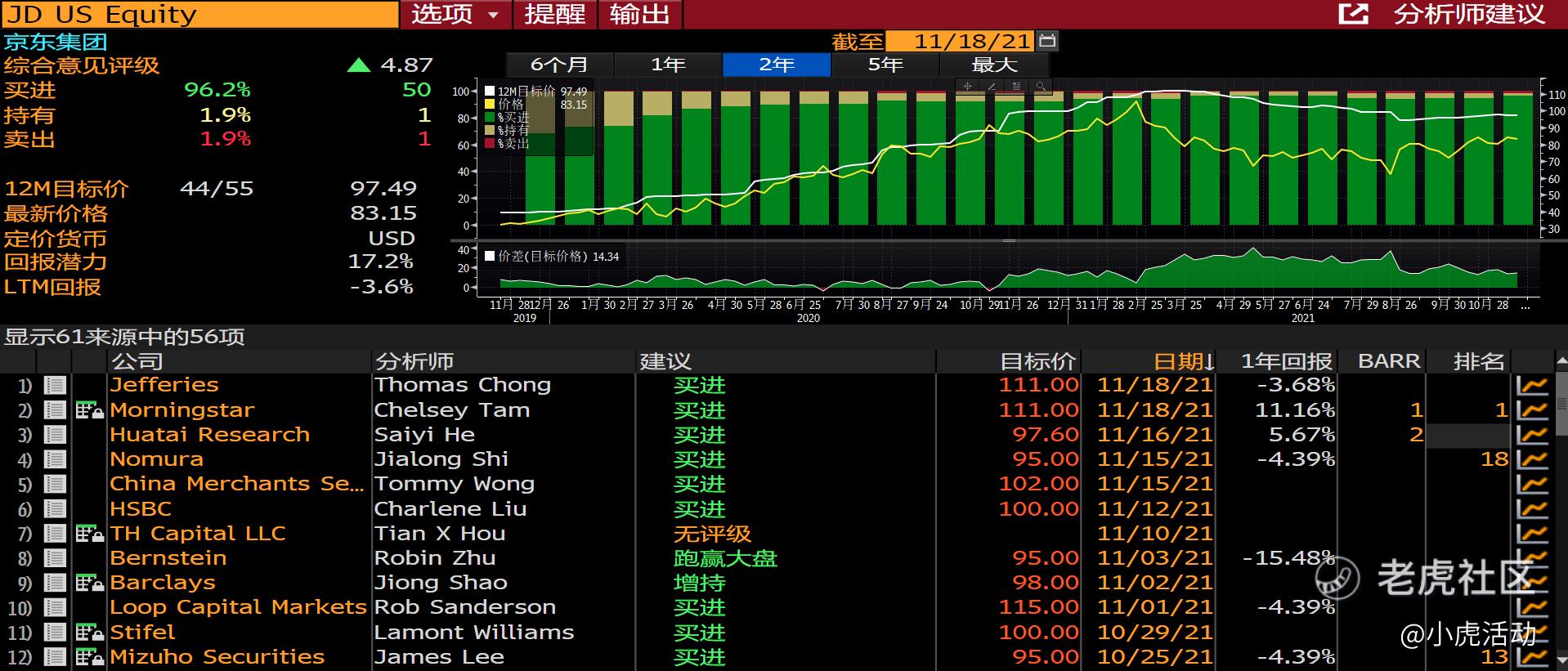Open the data table icon on the chart toolbar
Image resolution: width=1568 pixels, height=671 pixels.
click(1016, 86)
